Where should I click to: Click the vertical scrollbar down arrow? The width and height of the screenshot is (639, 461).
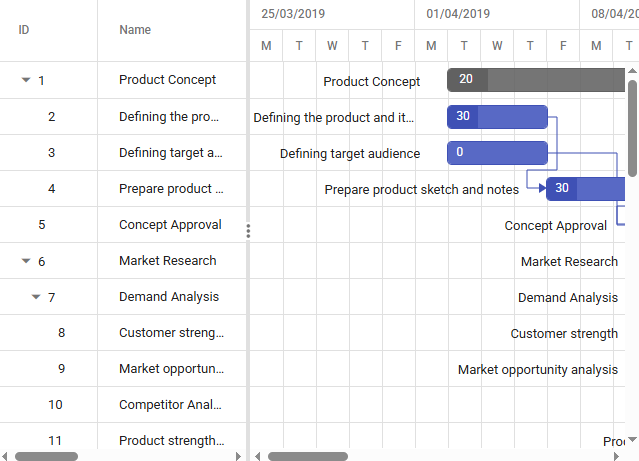[632, 440]
